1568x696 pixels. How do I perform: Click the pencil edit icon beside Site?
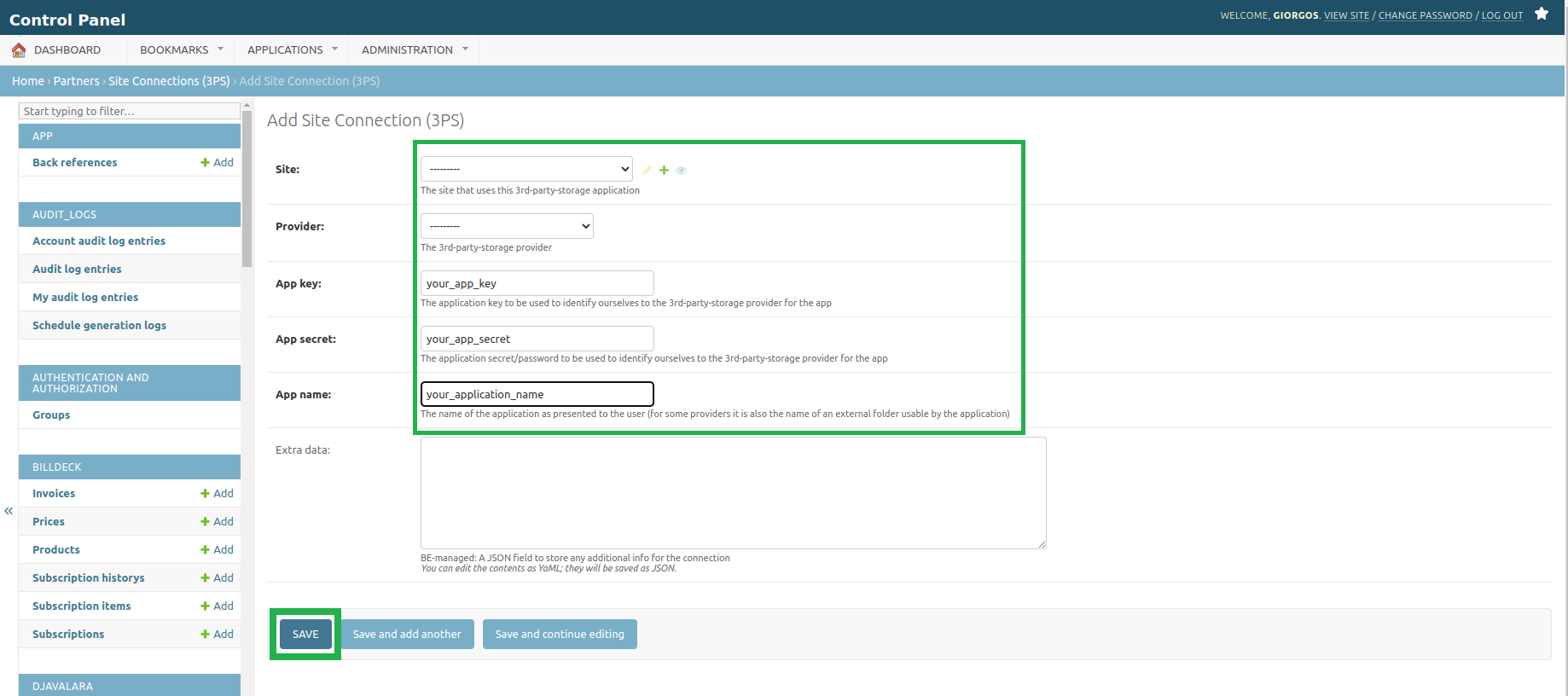pyautogui.click(x=647, y=171)
